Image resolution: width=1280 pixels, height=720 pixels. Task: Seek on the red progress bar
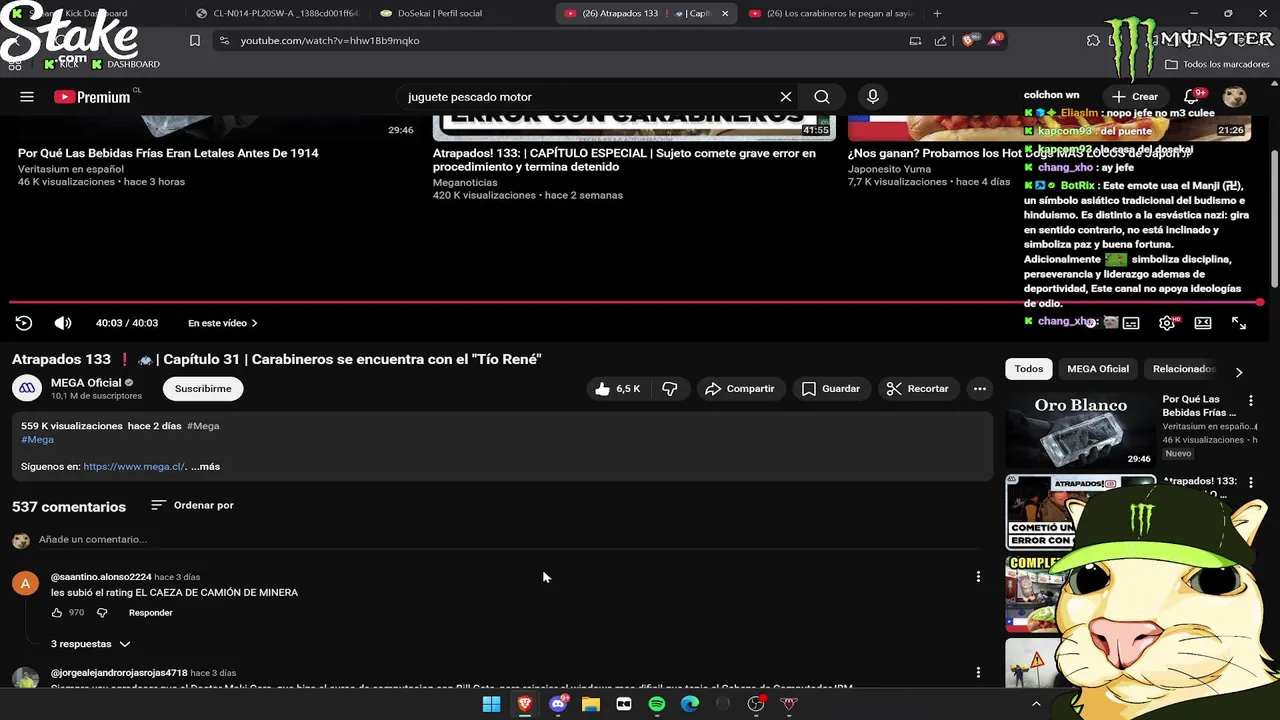coord(635,301)
